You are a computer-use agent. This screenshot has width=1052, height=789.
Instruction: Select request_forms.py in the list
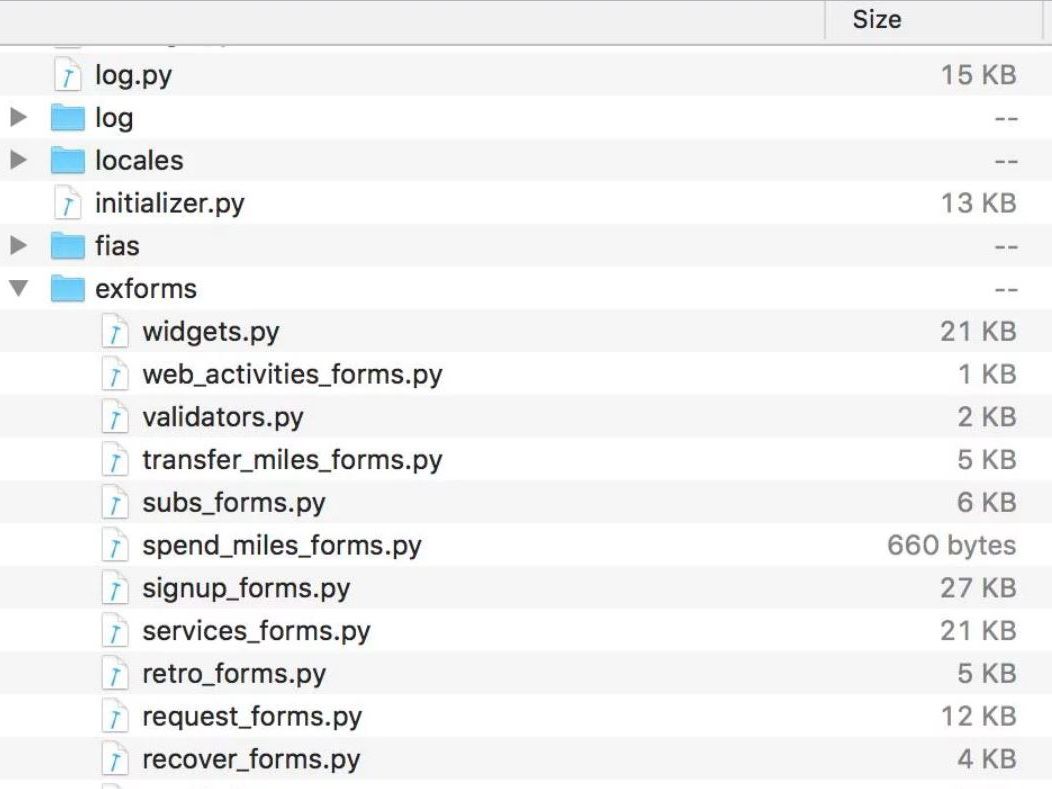point(252,717)
